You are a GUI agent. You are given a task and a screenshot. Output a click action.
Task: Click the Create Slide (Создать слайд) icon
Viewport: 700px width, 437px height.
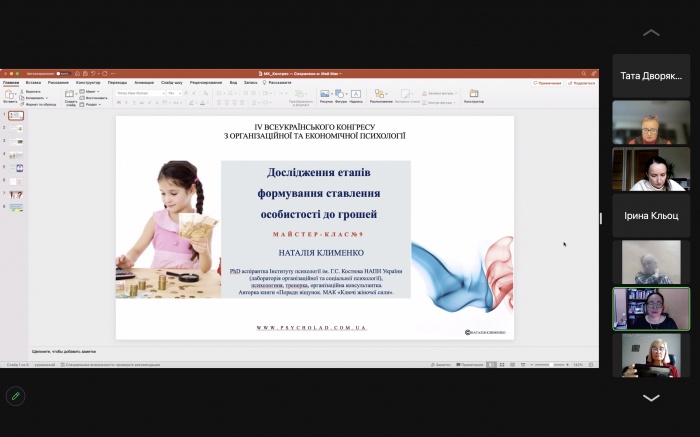click(71, 95)
